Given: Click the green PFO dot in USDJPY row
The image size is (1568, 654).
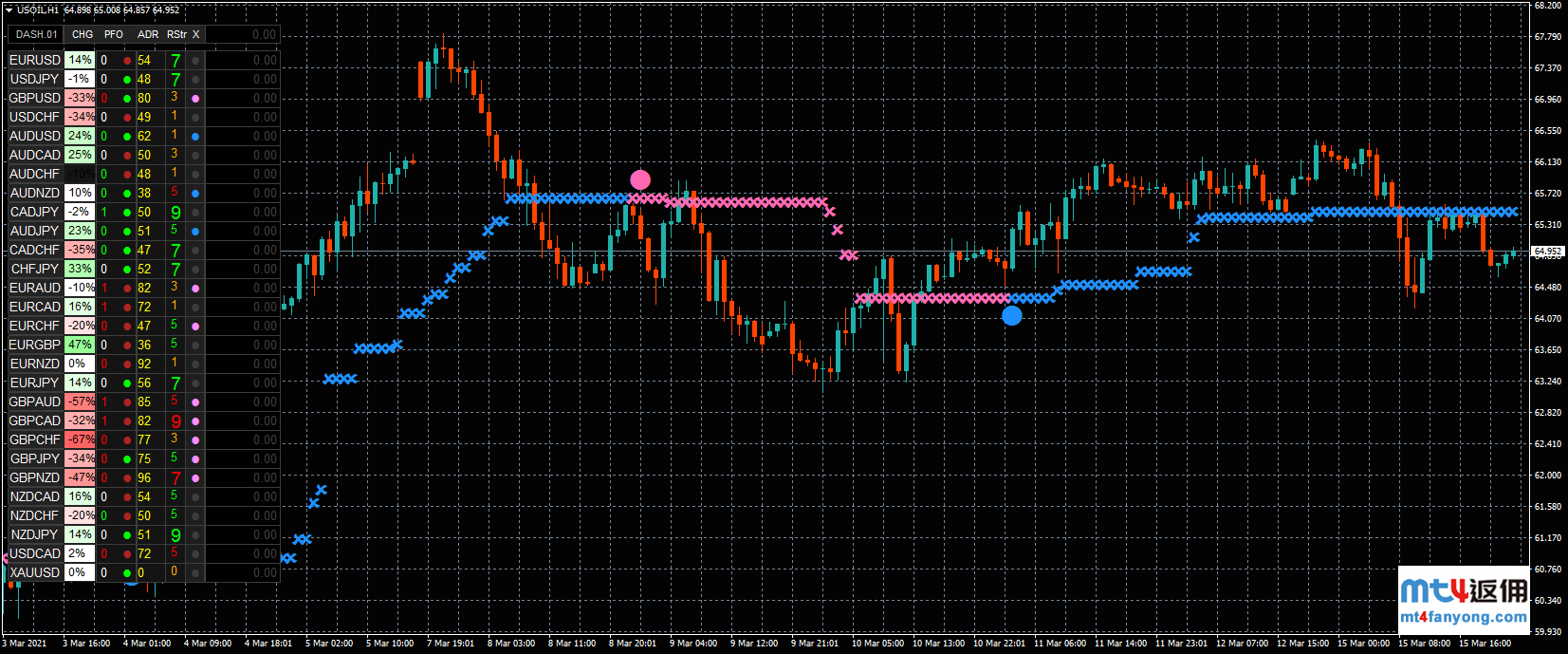Looking at the screenshot, I should click(127, 79).
